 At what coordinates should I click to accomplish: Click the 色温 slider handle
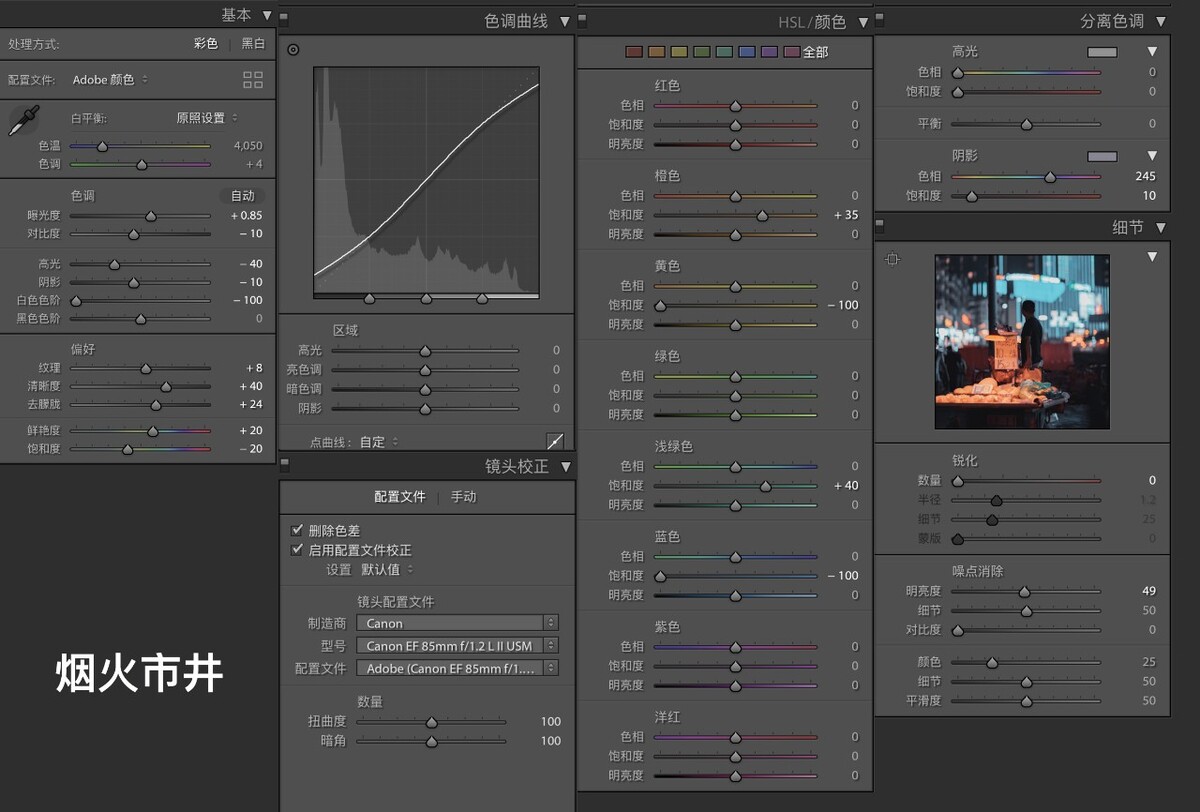(x=102, y=146)
